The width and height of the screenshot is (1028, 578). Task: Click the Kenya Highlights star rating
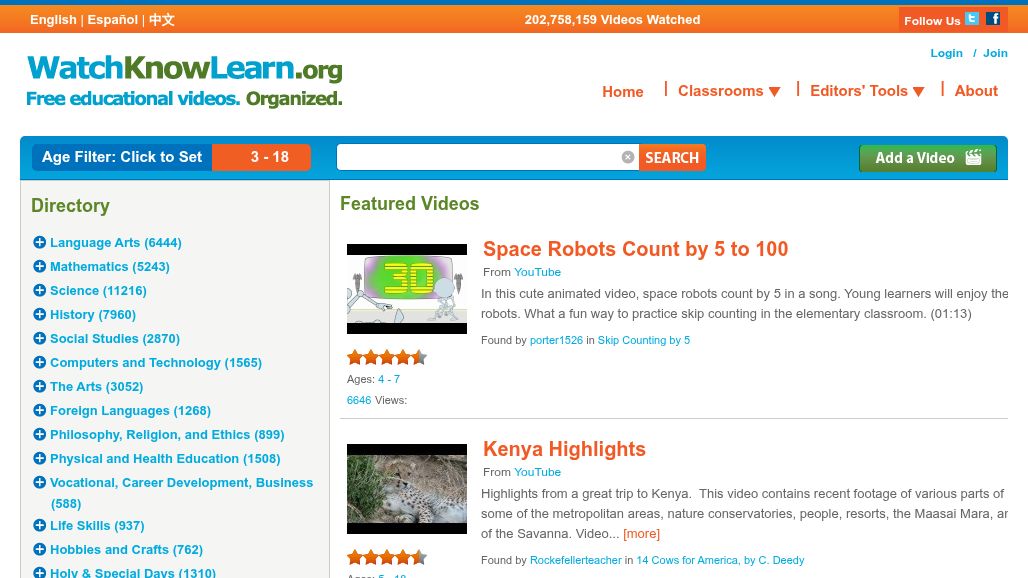[387, 558]
